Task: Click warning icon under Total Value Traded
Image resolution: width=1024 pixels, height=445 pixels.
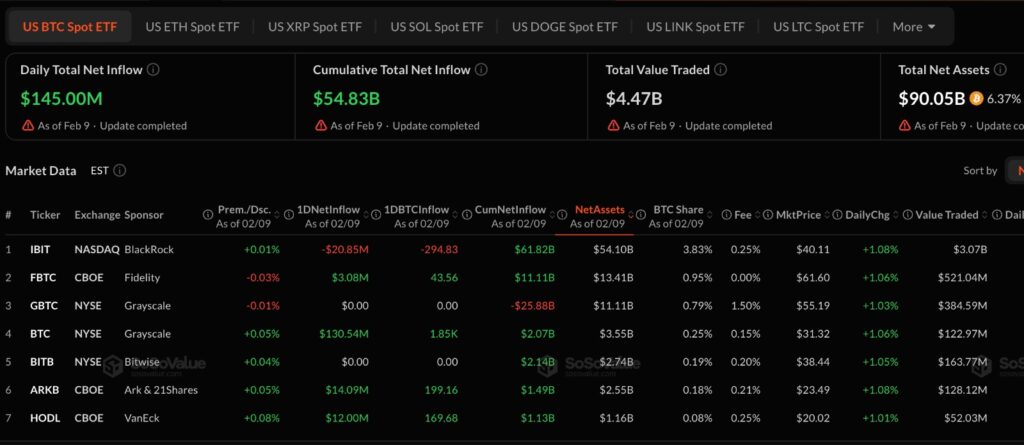Action: (613, 125)
